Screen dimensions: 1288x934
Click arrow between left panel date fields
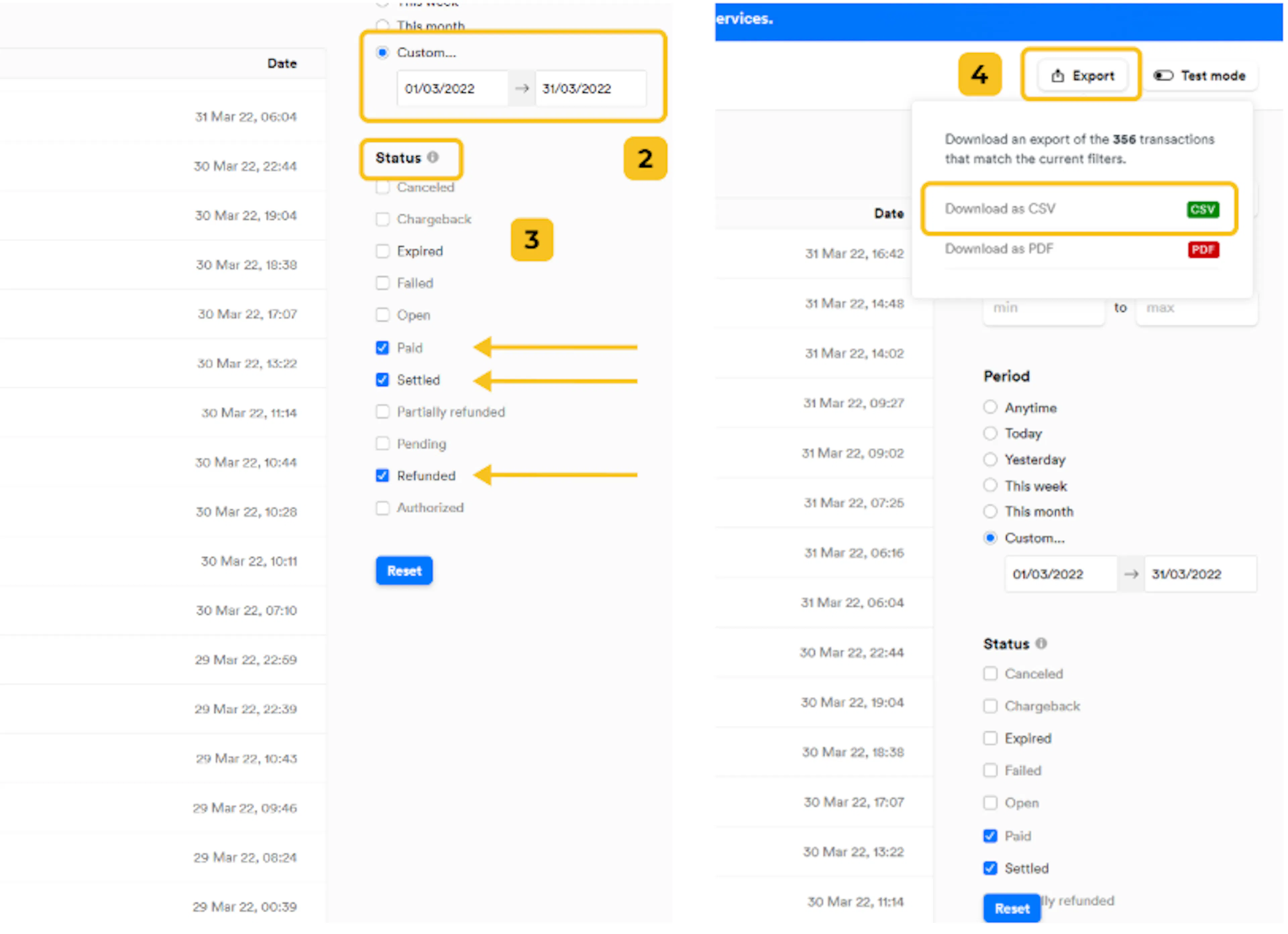pos(521,89)
